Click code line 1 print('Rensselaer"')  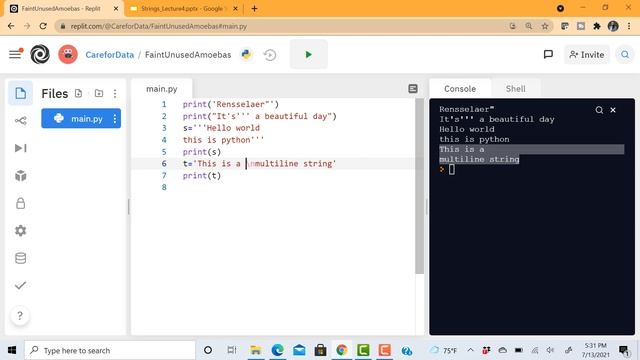click(231, 104)
